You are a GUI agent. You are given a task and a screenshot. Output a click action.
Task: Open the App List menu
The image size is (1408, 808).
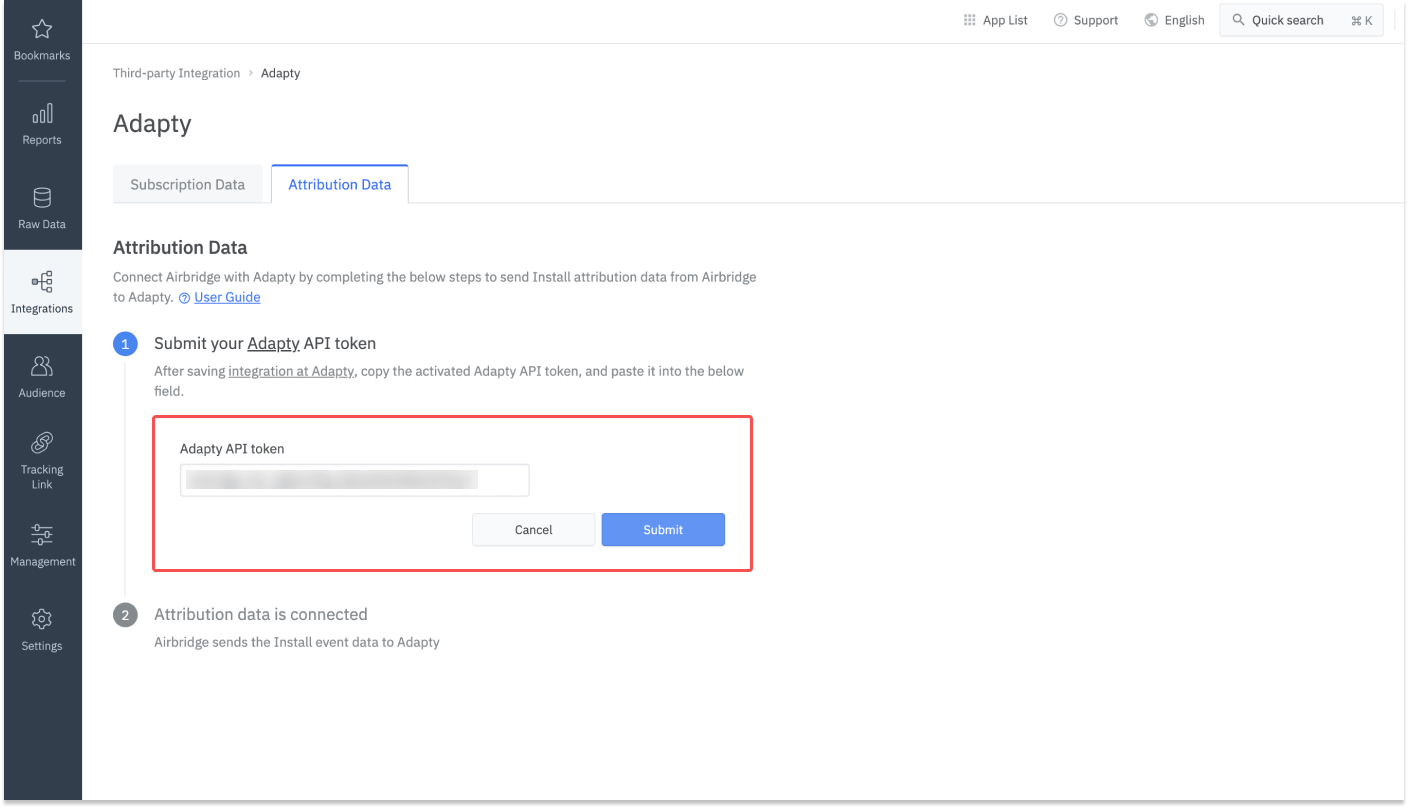point(996,20)
